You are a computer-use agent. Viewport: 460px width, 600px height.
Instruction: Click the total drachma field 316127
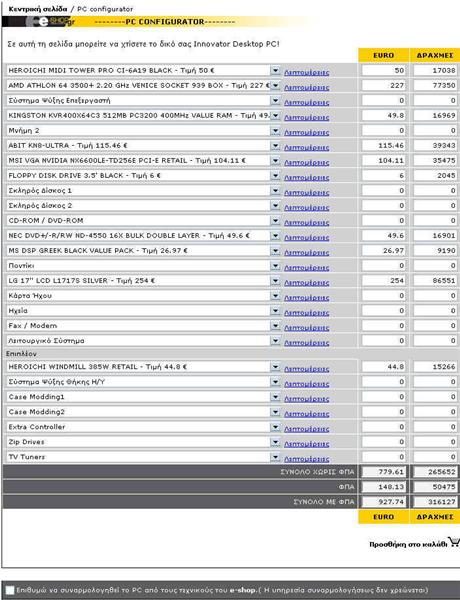435,502
